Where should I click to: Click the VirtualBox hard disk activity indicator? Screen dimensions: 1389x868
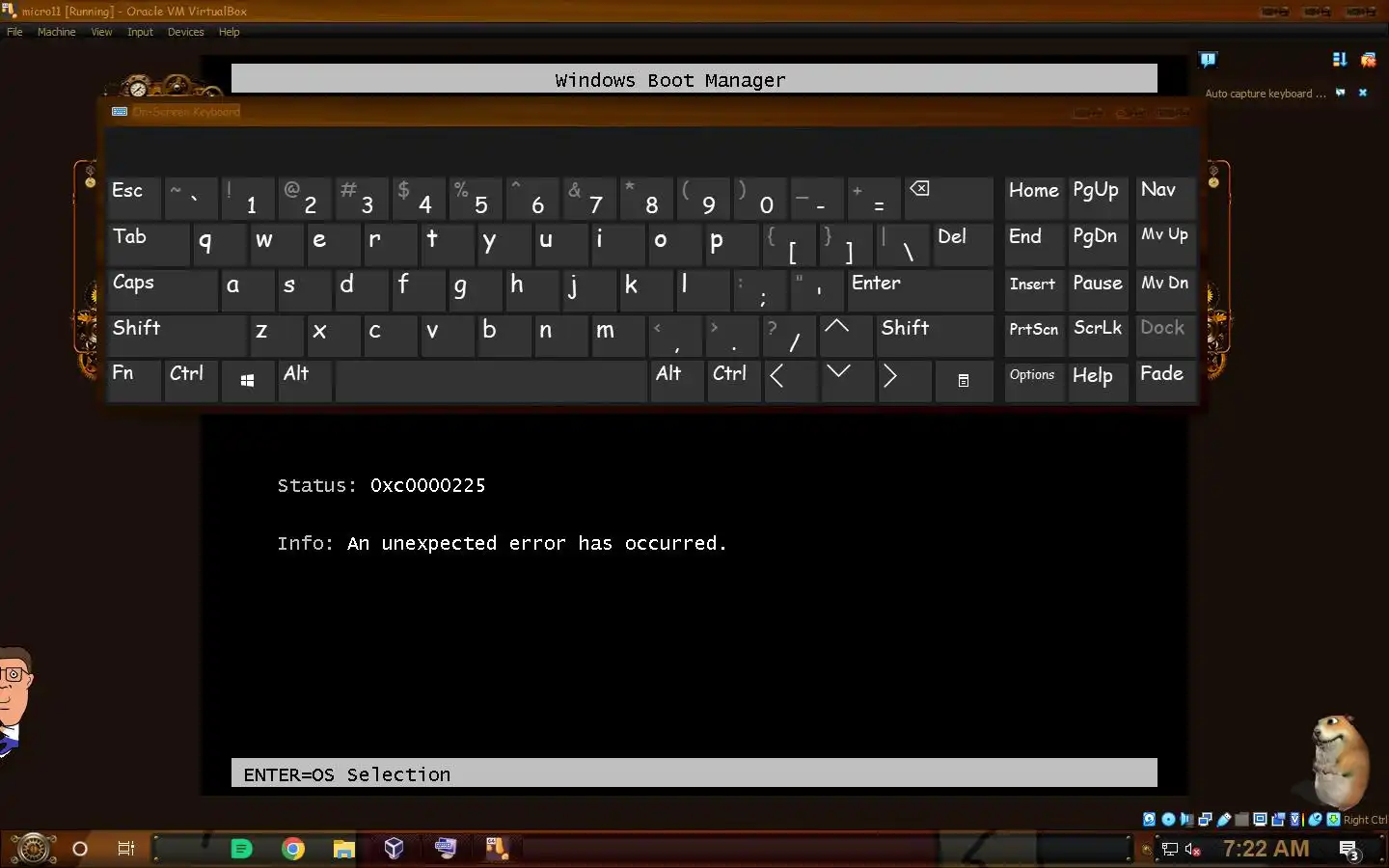1149,820
